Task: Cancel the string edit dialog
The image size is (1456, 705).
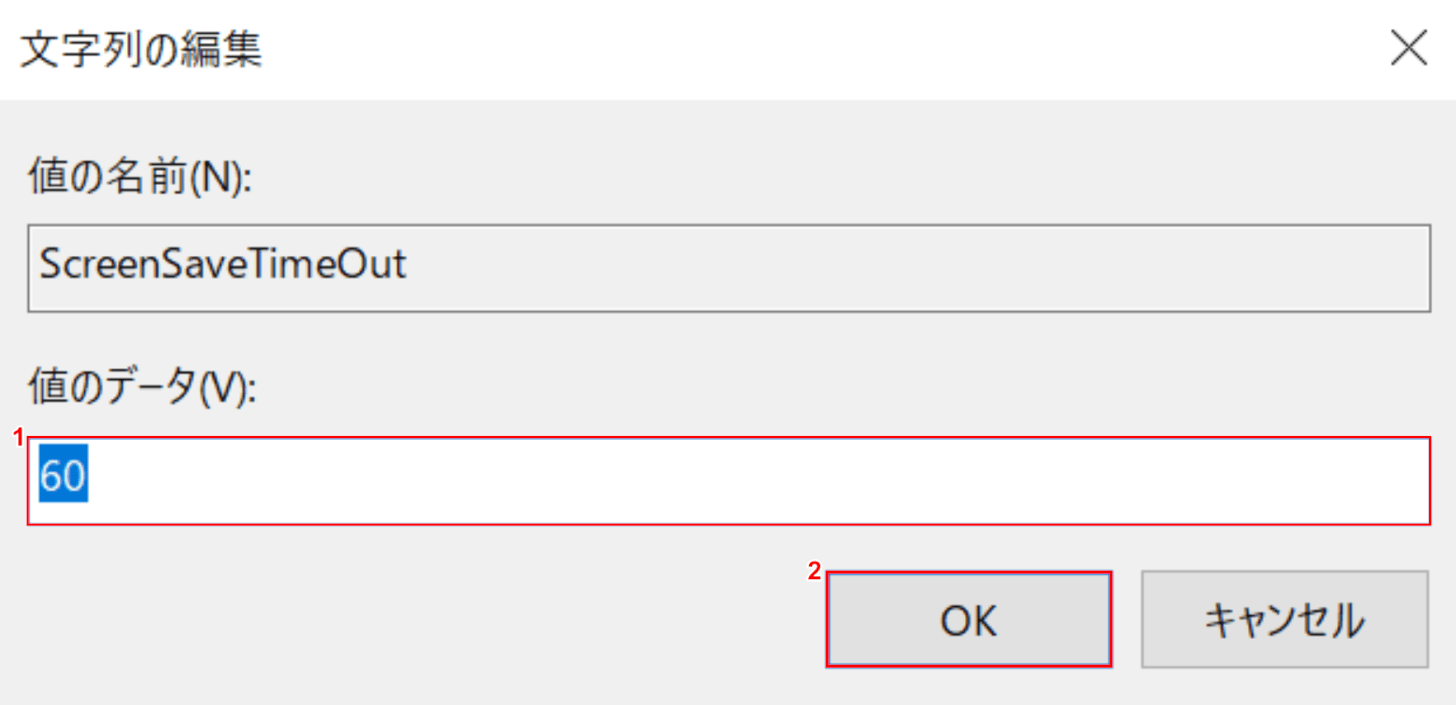Action: tap(1284, 620)
